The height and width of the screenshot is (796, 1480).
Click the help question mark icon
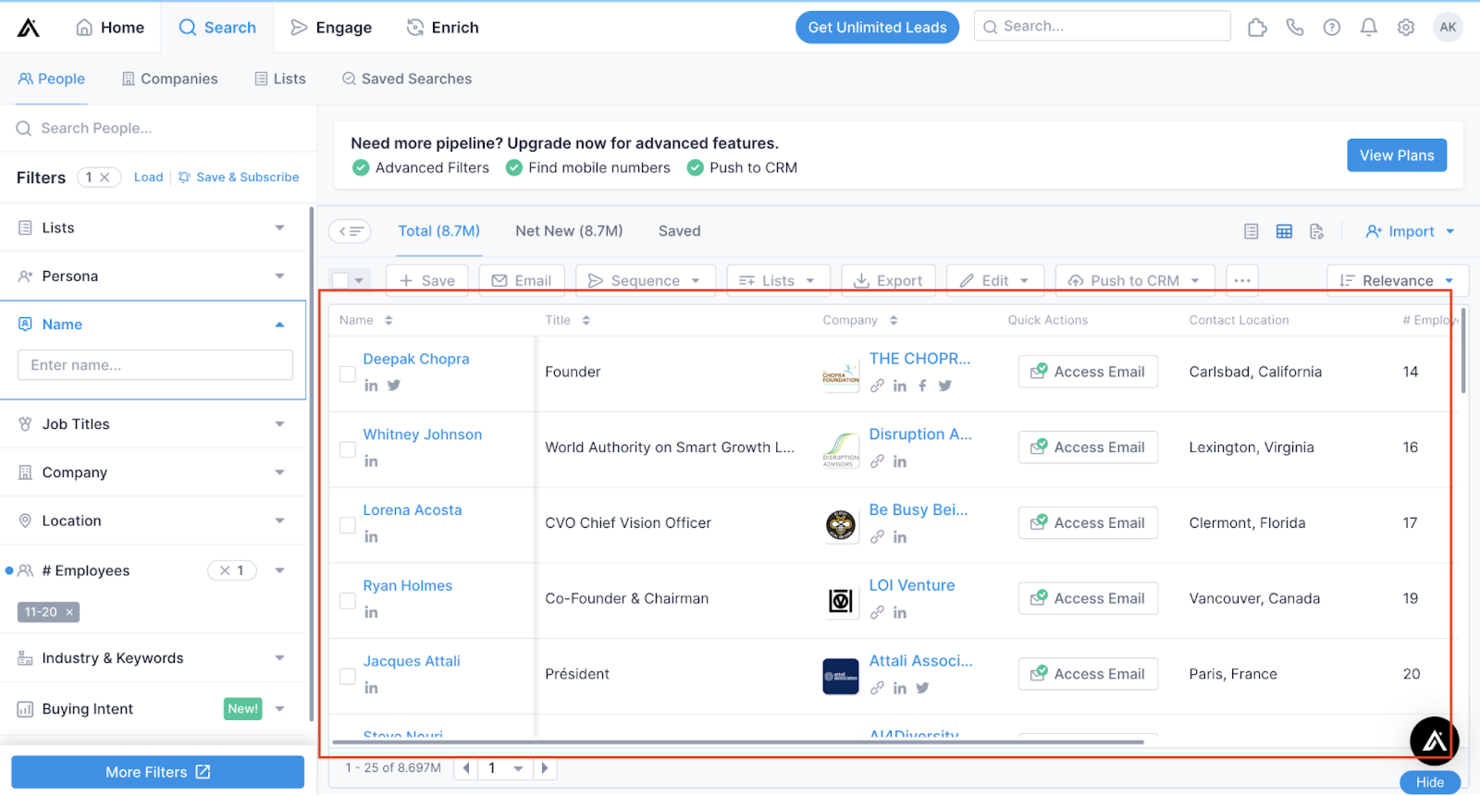[x=1331, y=27]
